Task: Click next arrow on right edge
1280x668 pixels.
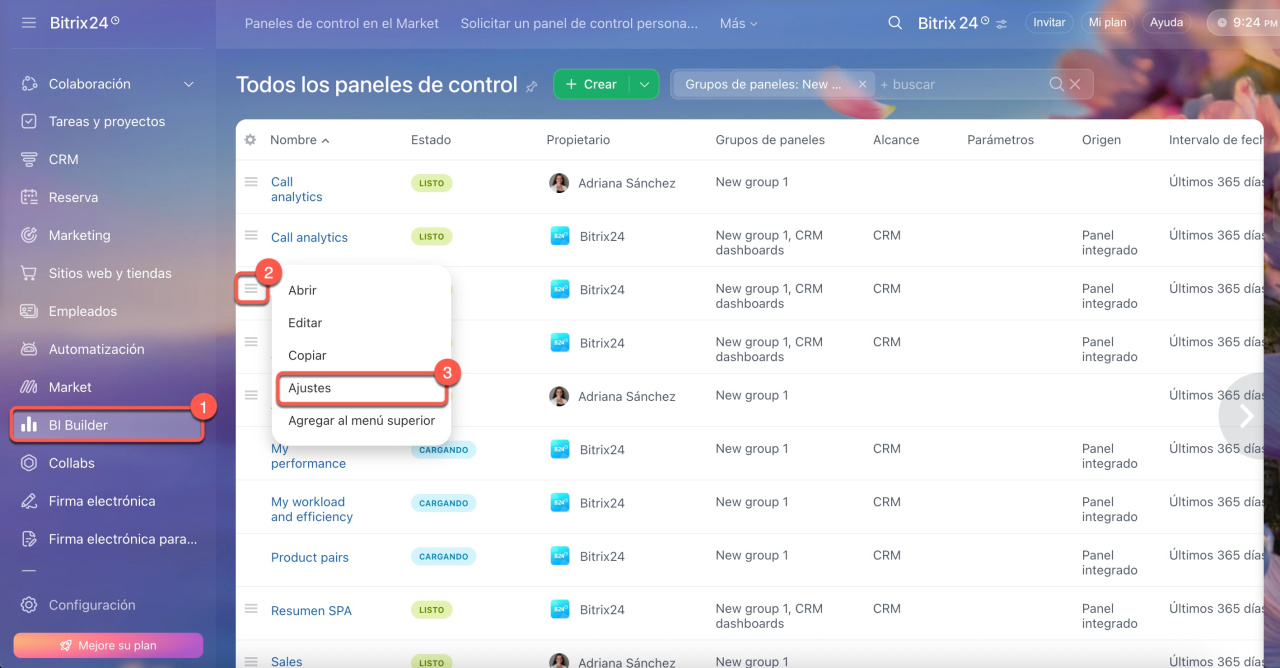Action: 1246,415
